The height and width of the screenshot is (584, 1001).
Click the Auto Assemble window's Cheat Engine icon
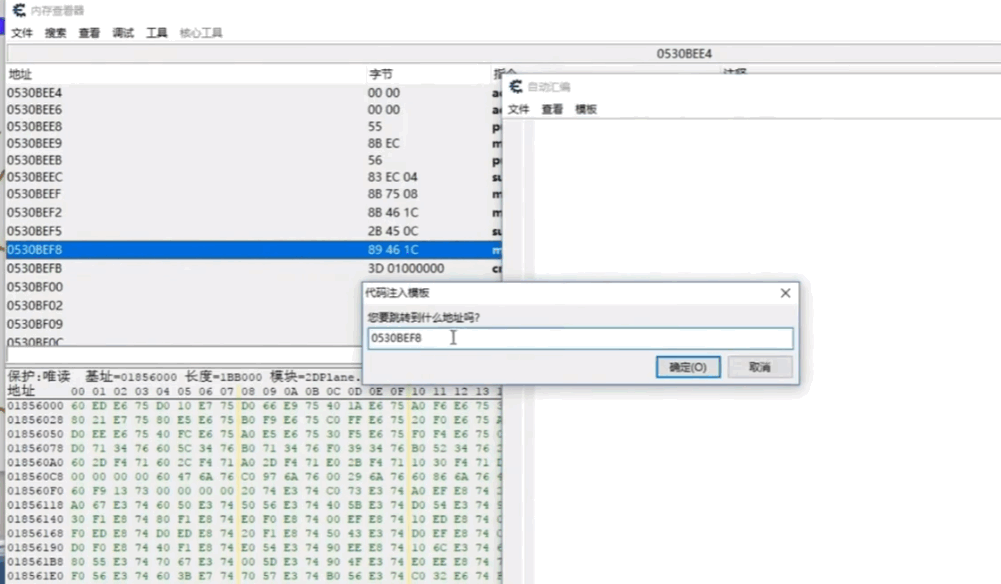click(x=516, y=87)
